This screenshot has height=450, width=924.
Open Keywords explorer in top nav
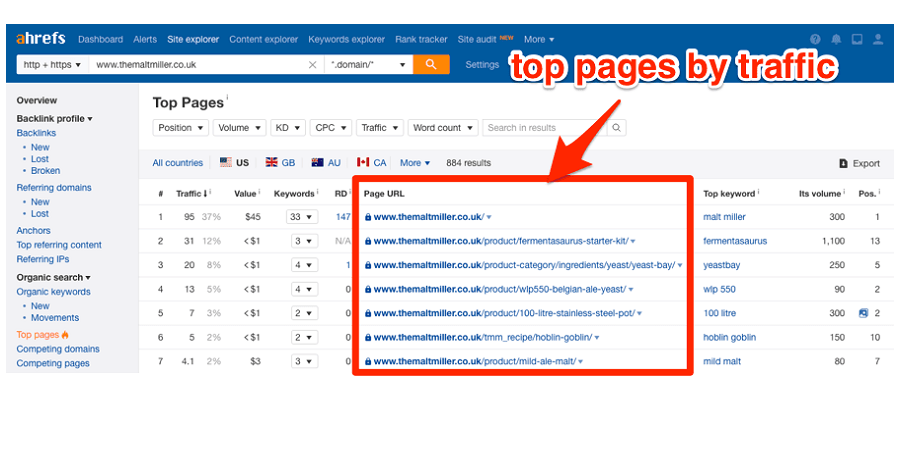pos(346,39)
